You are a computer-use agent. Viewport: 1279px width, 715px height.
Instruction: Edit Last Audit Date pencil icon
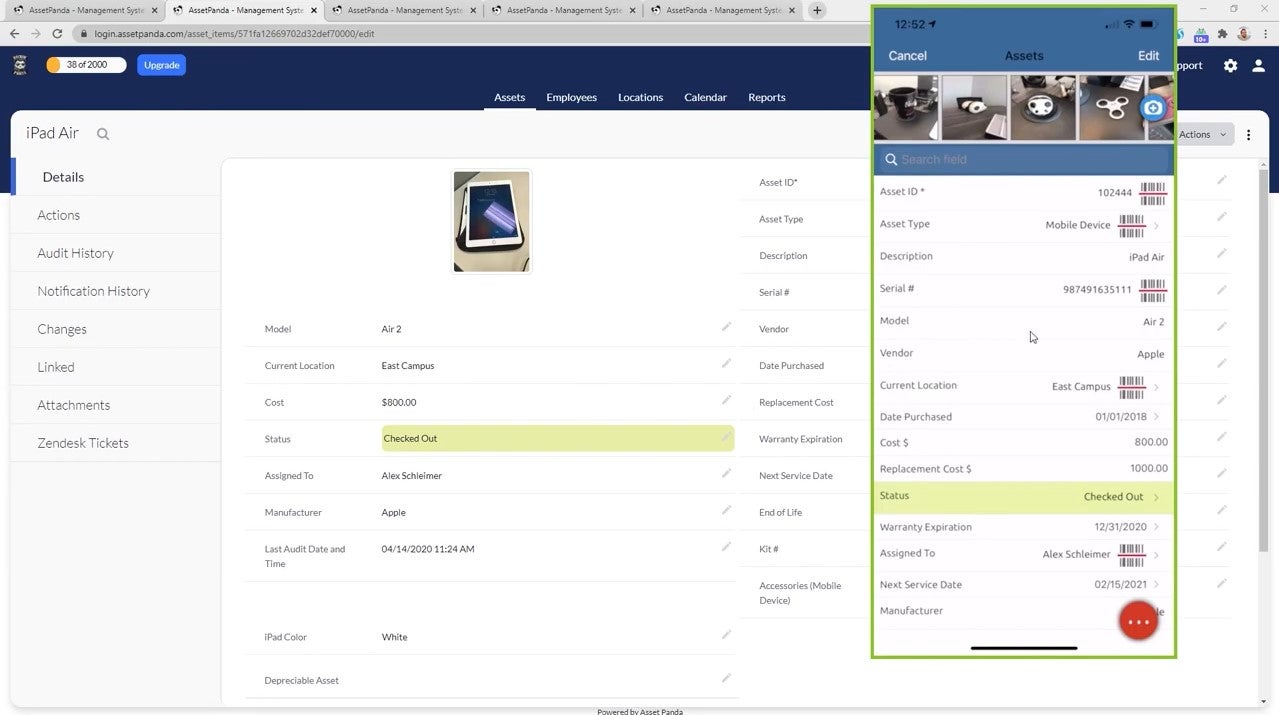(726, 547)
